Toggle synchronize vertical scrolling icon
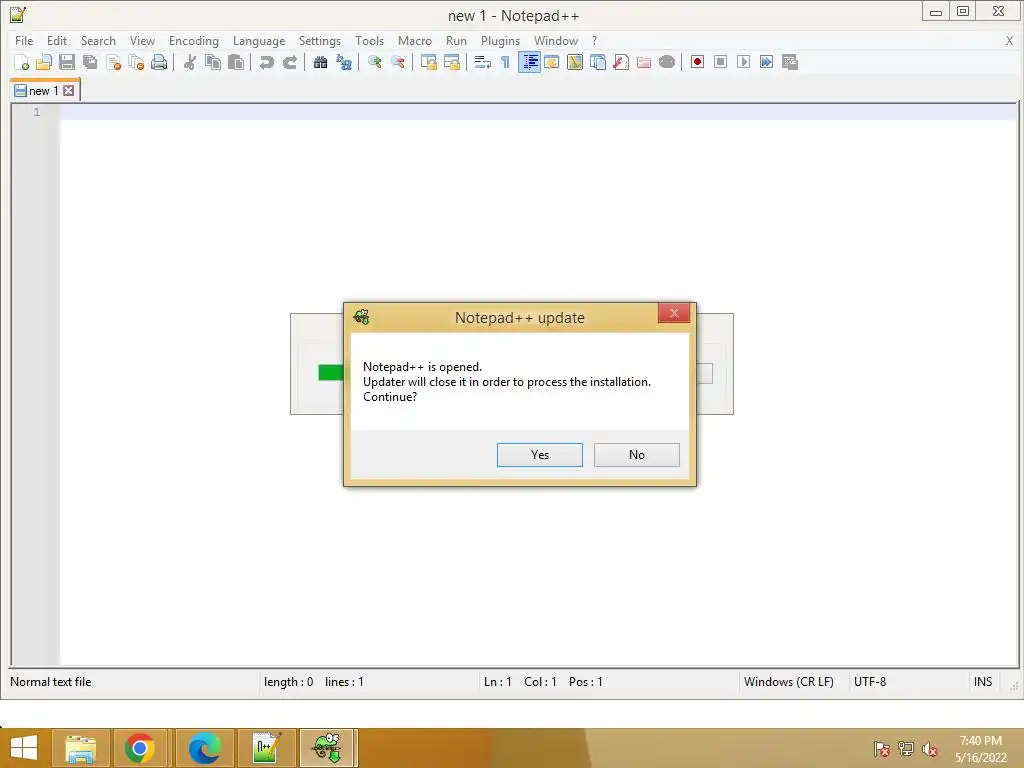This screenshot has width=1024, height=768. pos(428,62)
